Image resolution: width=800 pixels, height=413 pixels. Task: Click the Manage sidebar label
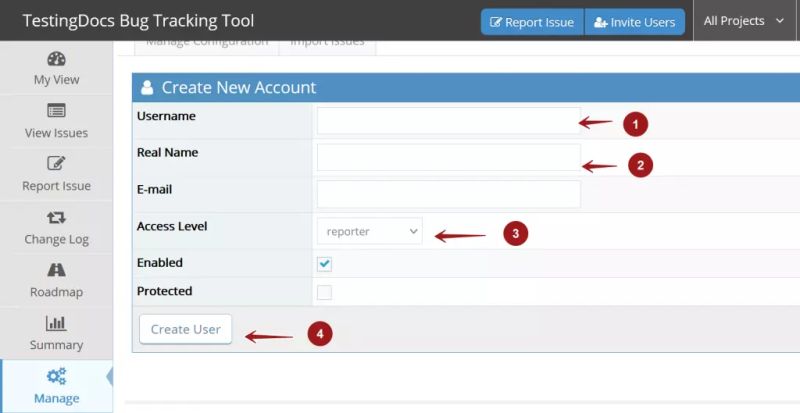click(x=56, y=398)
